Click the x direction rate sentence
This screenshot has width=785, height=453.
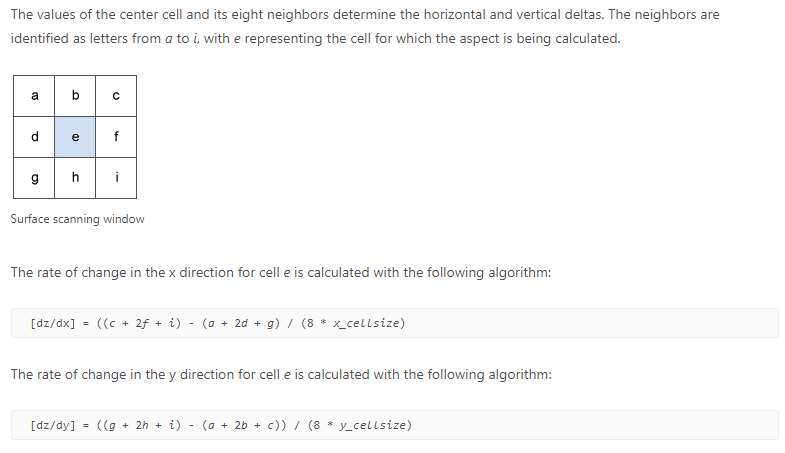click(x=281, y=273)
